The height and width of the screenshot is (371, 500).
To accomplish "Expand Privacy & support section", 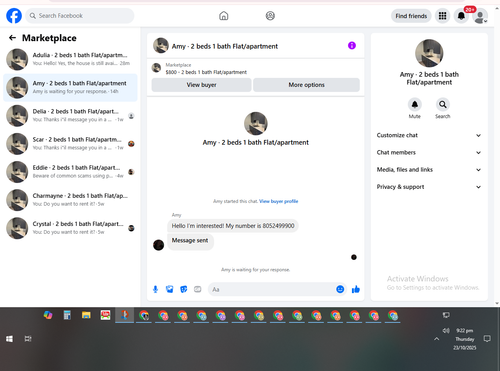I will click(x=429, y=187).
